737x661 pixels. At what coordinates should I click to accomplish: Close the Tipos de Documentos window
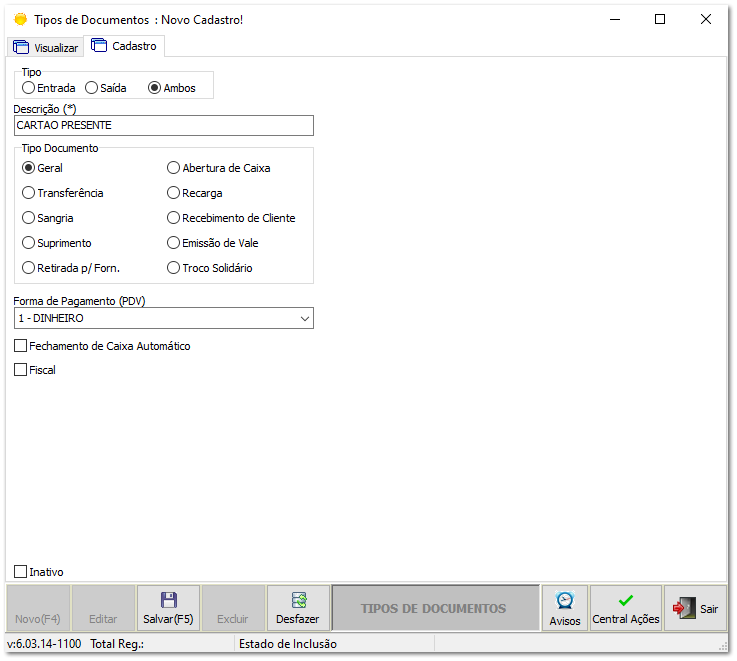pyautogui.click(x=706, y=19)
